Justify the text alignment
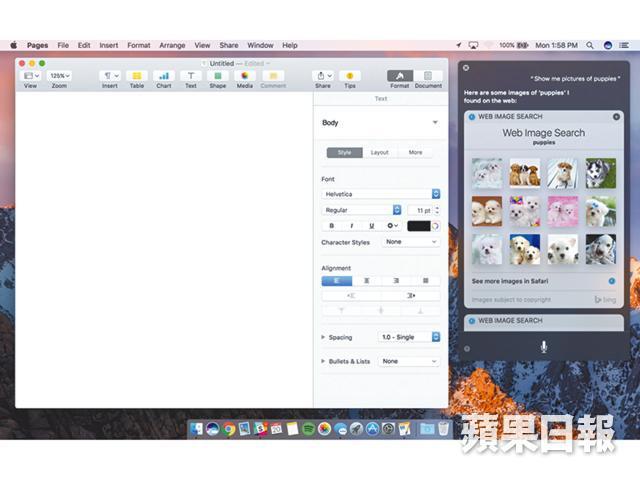Screen dimensions: 640x480 425,281
